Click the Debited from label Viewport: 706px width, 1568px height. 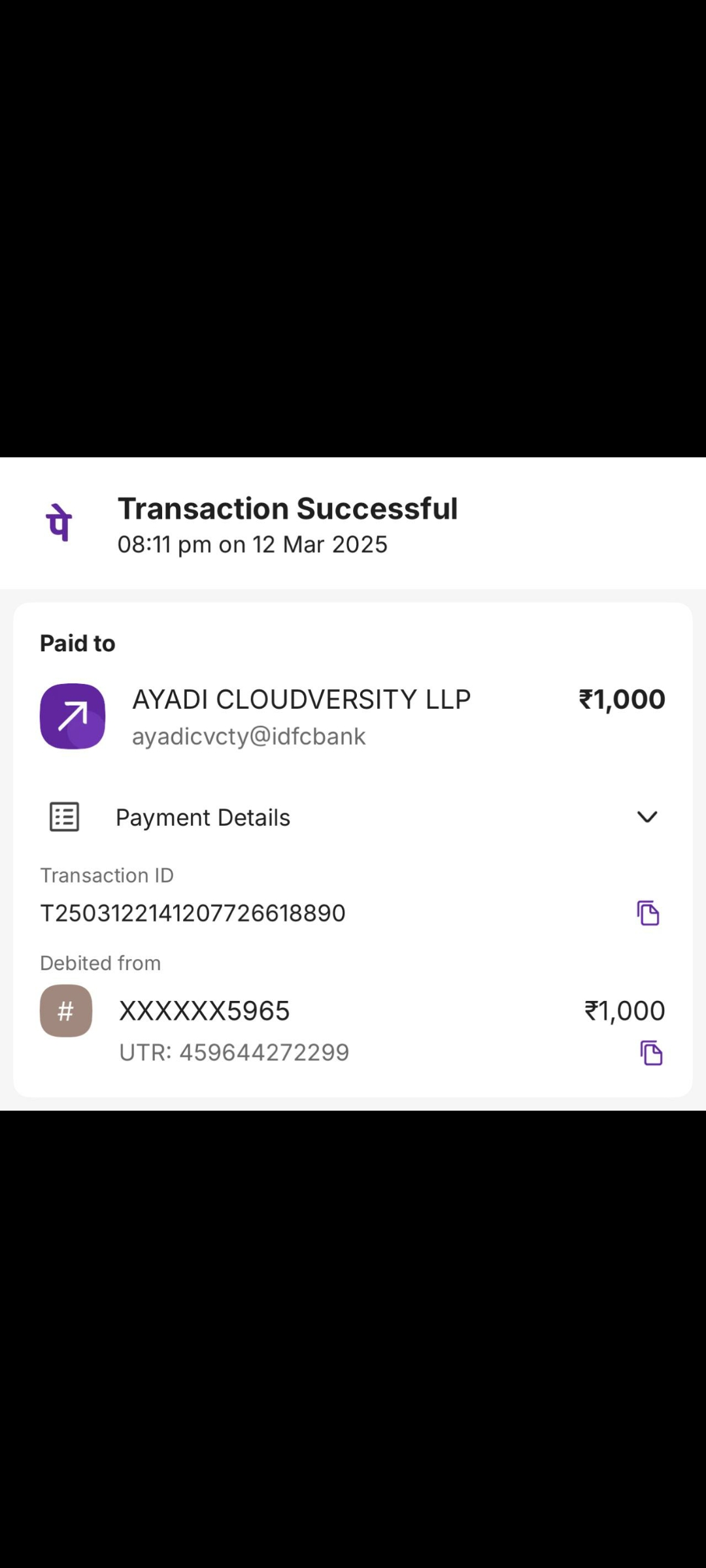point(101,963)
